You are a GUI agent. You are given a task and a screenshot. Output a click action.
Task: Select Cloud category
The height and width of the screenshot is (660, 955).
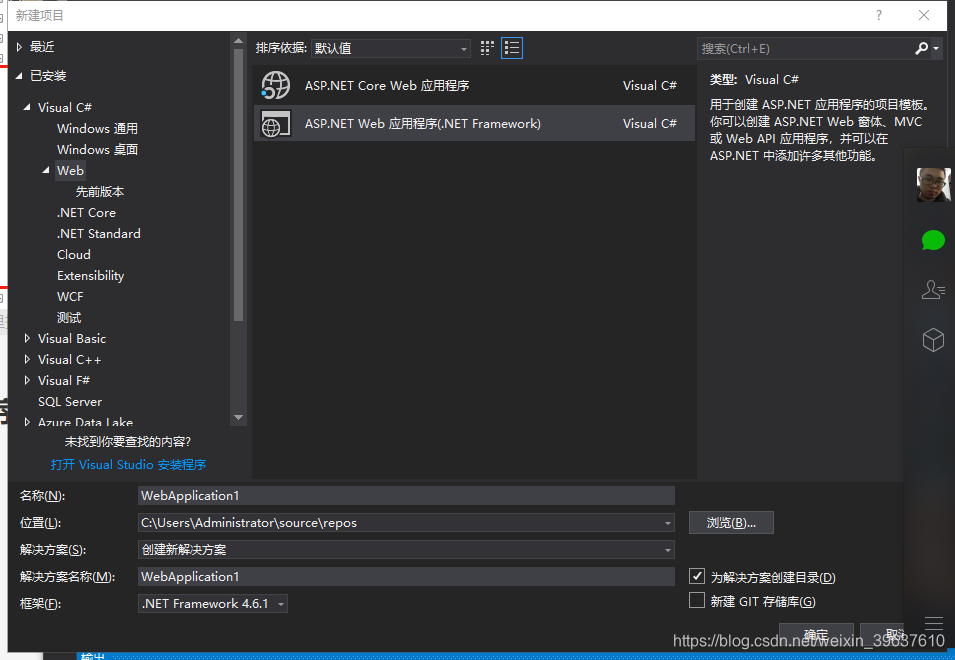tap(74, 255)
